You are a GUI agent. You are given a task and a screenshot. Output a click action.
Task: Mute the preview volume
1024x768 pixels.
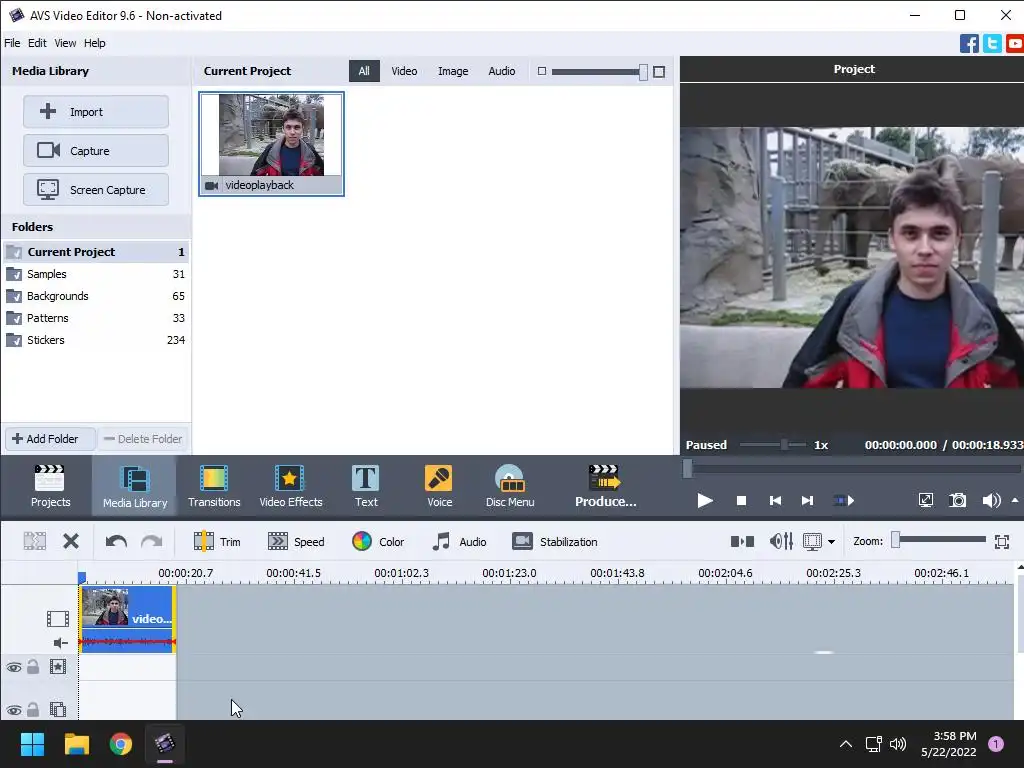(x=991, y=501)
